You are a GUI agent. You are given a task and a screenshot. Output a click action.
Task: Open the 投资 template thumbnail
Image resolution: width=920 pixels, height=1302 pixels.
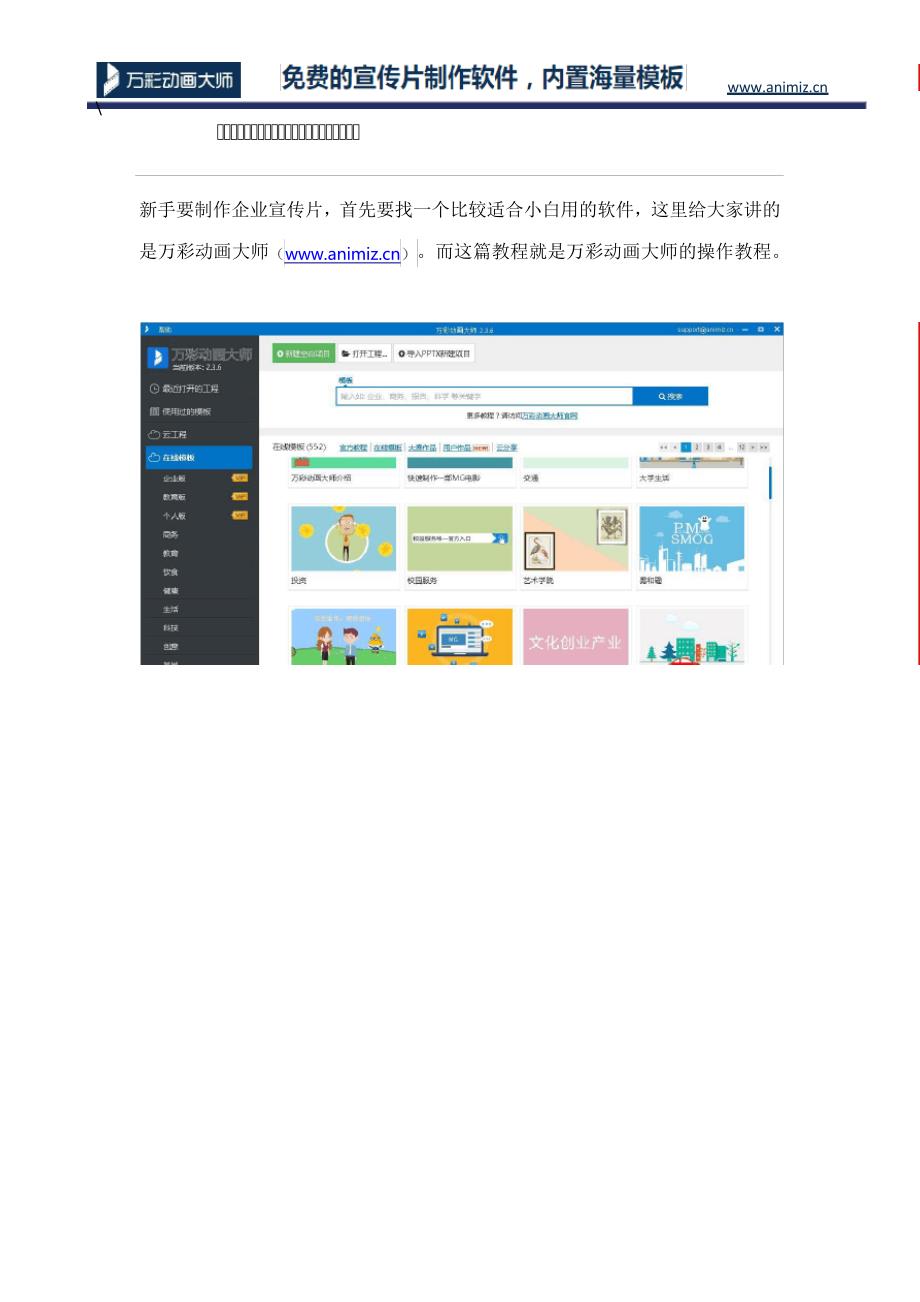tap(343, 539)
